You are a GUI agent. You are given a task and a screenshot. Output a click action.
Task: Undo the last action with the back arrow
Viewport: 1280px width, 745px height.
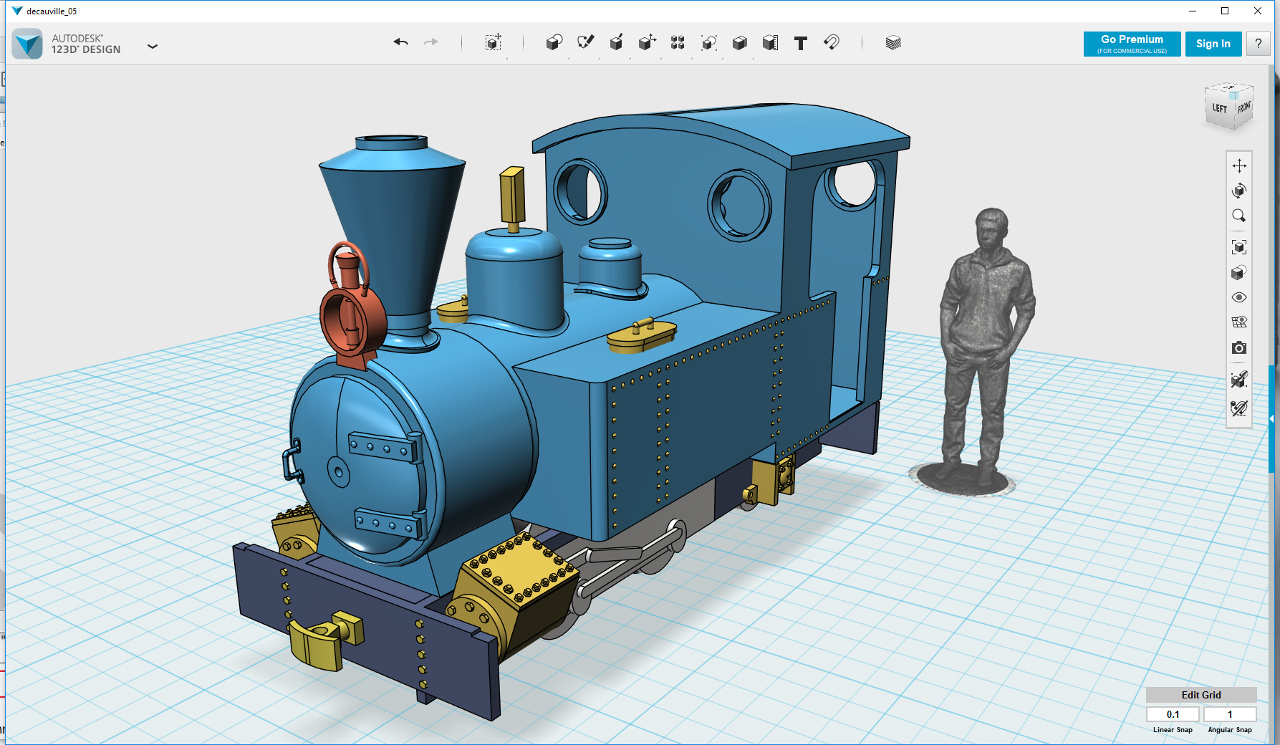[x=401, y=42]
